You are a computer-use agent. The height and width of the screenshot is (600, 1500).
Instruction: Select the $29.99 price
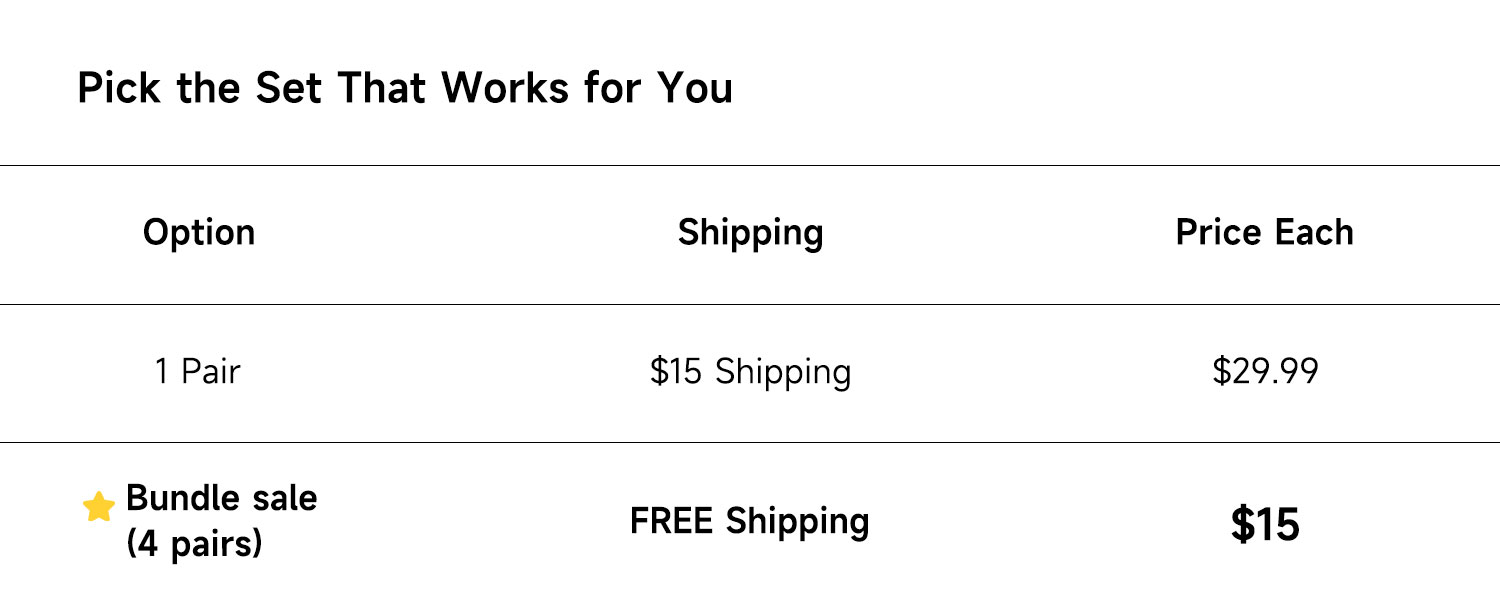[1265, 372]
